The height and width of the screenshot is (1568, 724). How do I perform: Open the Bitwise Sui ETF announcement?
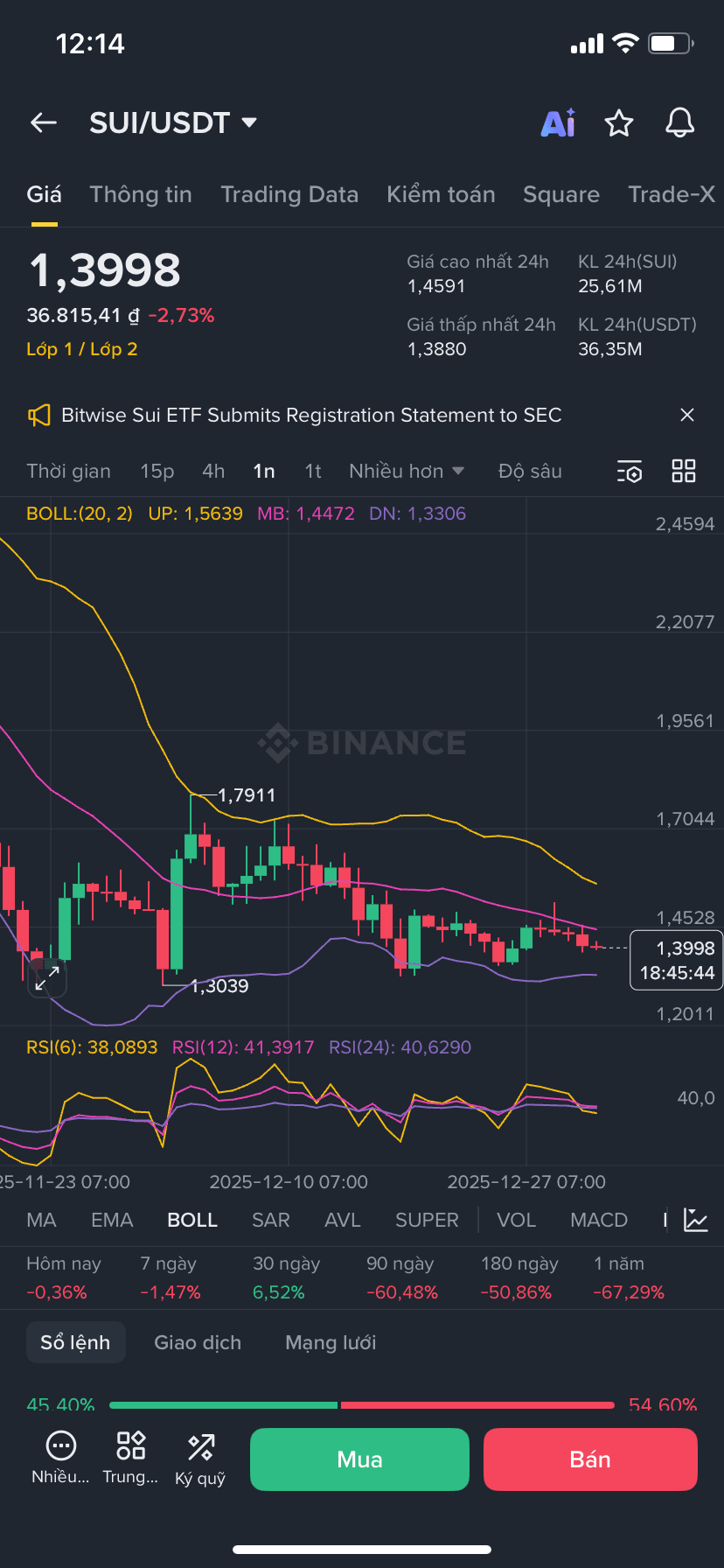(x=311, y=415)
